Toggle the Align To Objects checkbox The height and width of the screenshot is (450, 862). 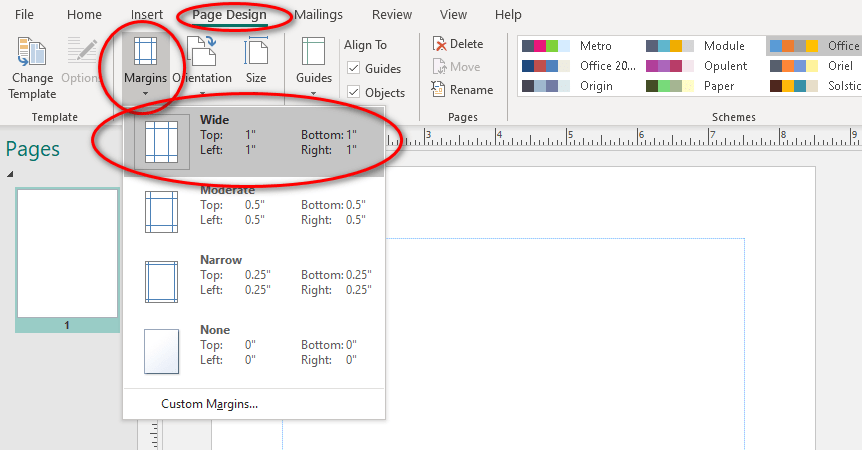tap(354, 93)
